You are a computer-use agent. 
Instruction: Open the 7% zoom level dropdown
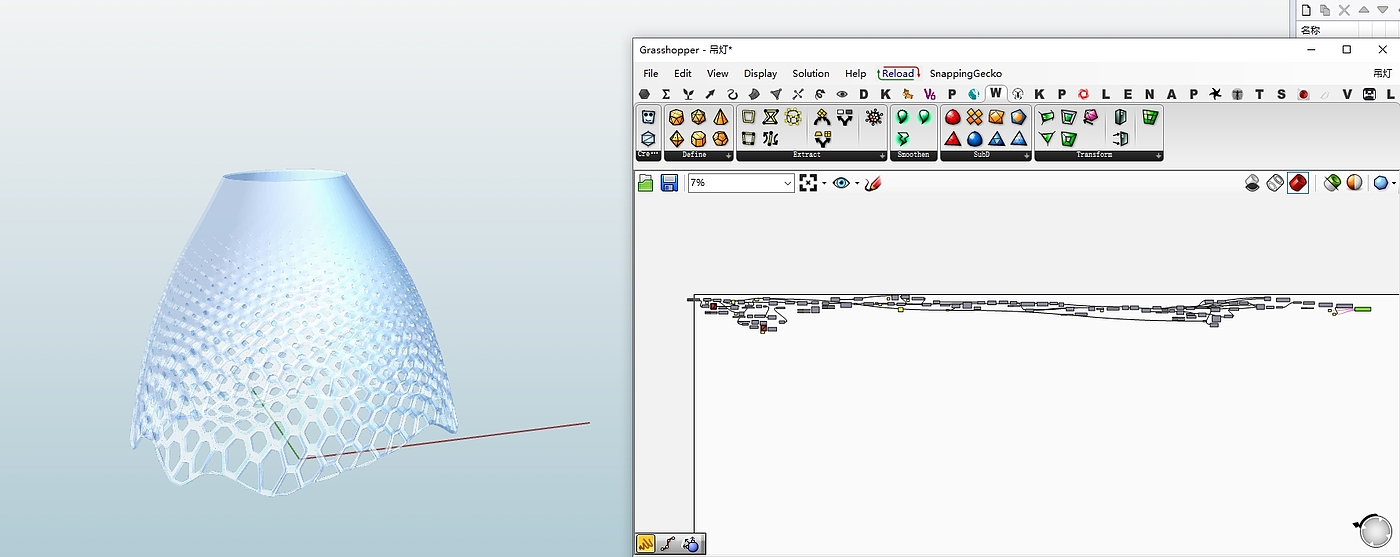click(x=788, y=183)
